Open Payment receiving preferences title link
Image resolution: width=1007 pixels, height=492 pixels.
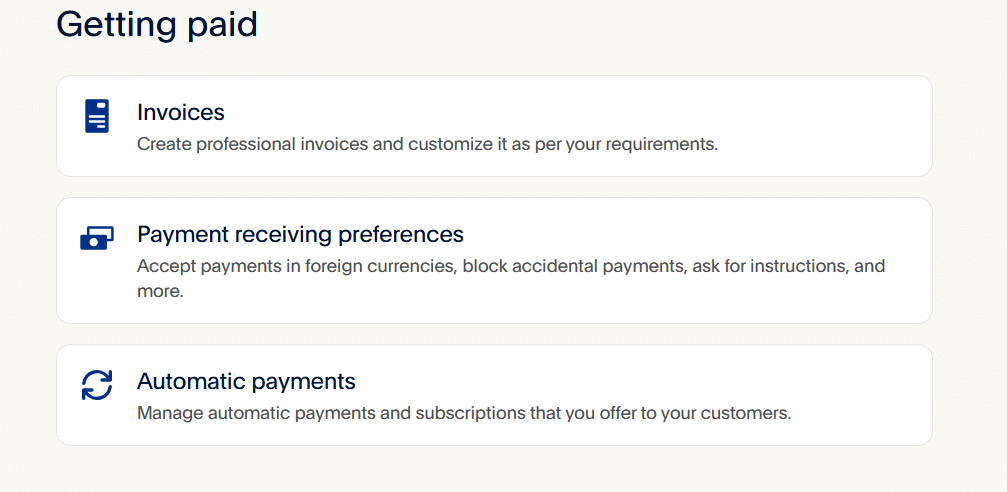[300, 234]
